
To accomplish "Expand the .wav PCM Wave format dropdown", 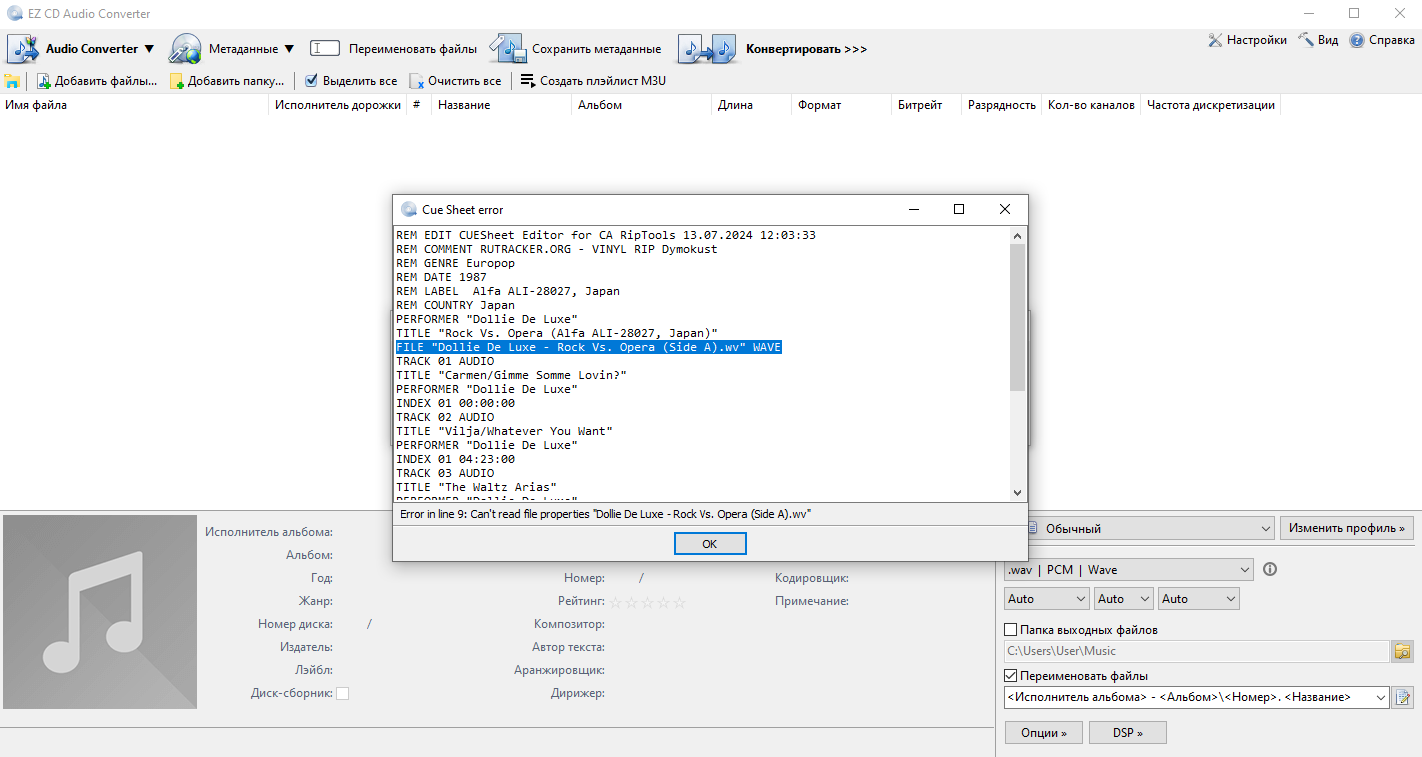I will coord(1244,570).
